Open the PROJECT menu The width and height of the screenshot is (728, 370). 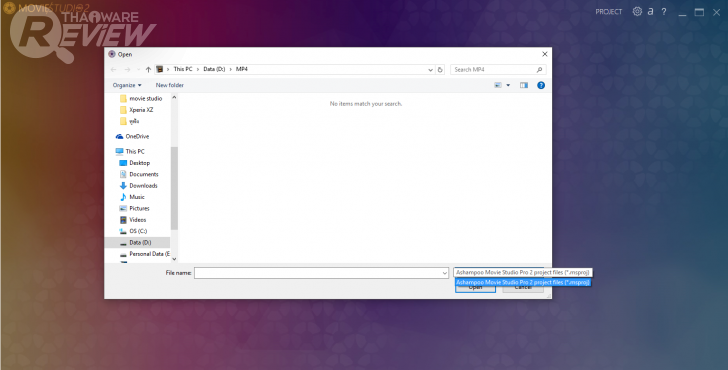coord(608,12)
